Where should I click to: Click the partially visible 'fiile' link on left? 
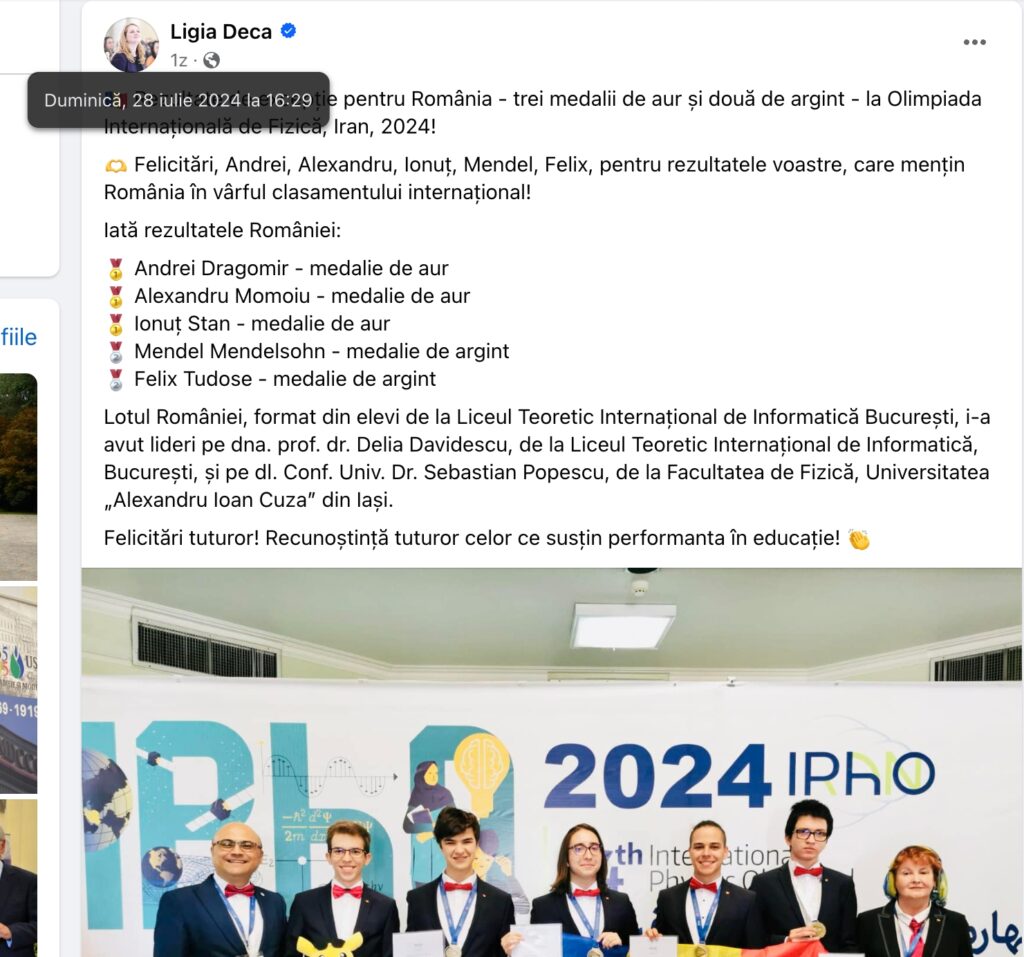[x=18, y=337]
